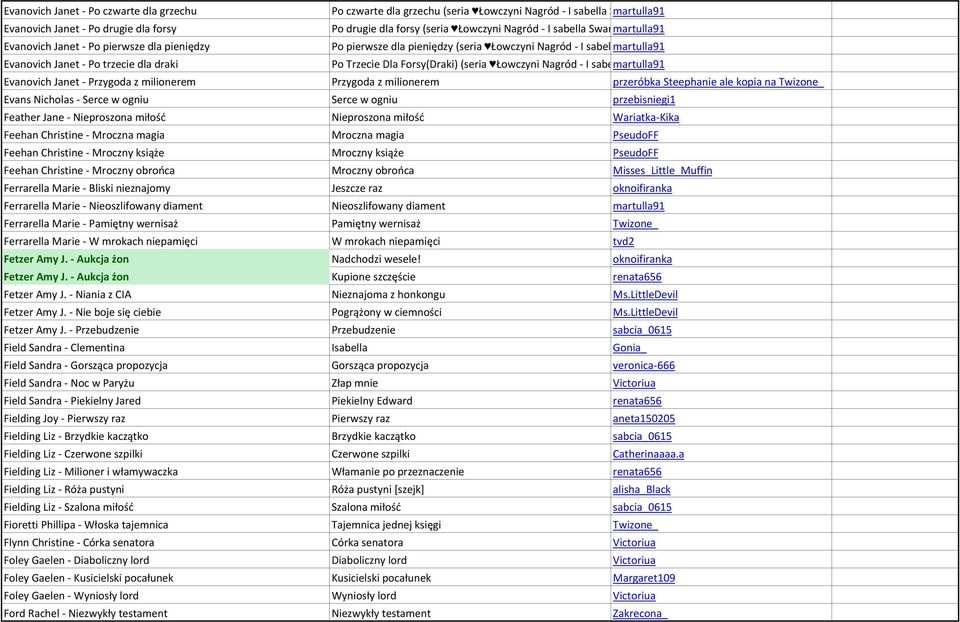Image resolution: width=960 pixels, height=622 pixels.
Task: Click the link 'przeróbka Steephanie ale kopia na Twizone_'
Action: point(718,81)
